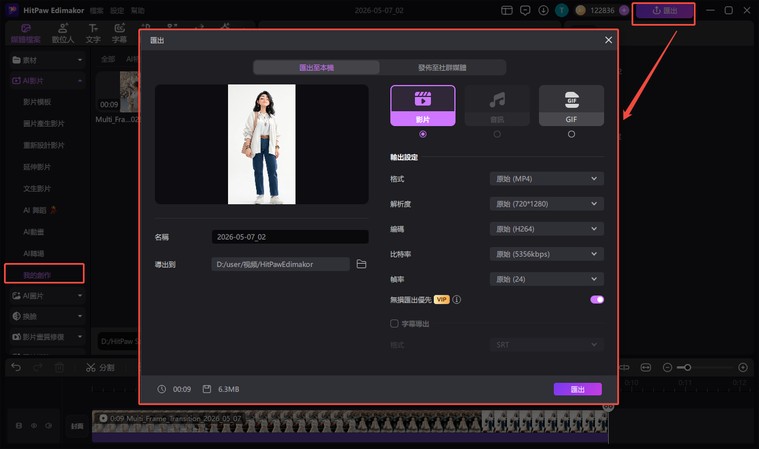Choose the audio radio button
Viewport: 759px width, 449px height.
click(x=497, y=134)
